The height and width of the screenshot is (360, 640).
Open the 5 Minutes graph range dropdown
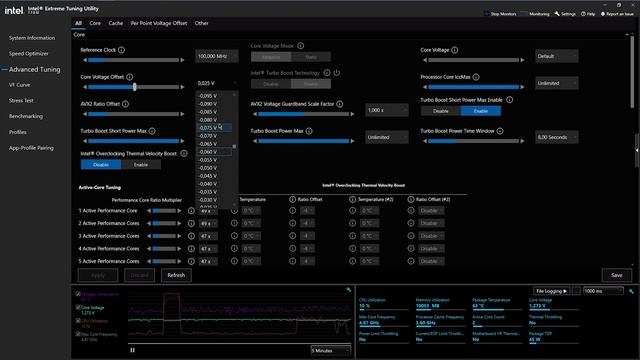point(331,350)
